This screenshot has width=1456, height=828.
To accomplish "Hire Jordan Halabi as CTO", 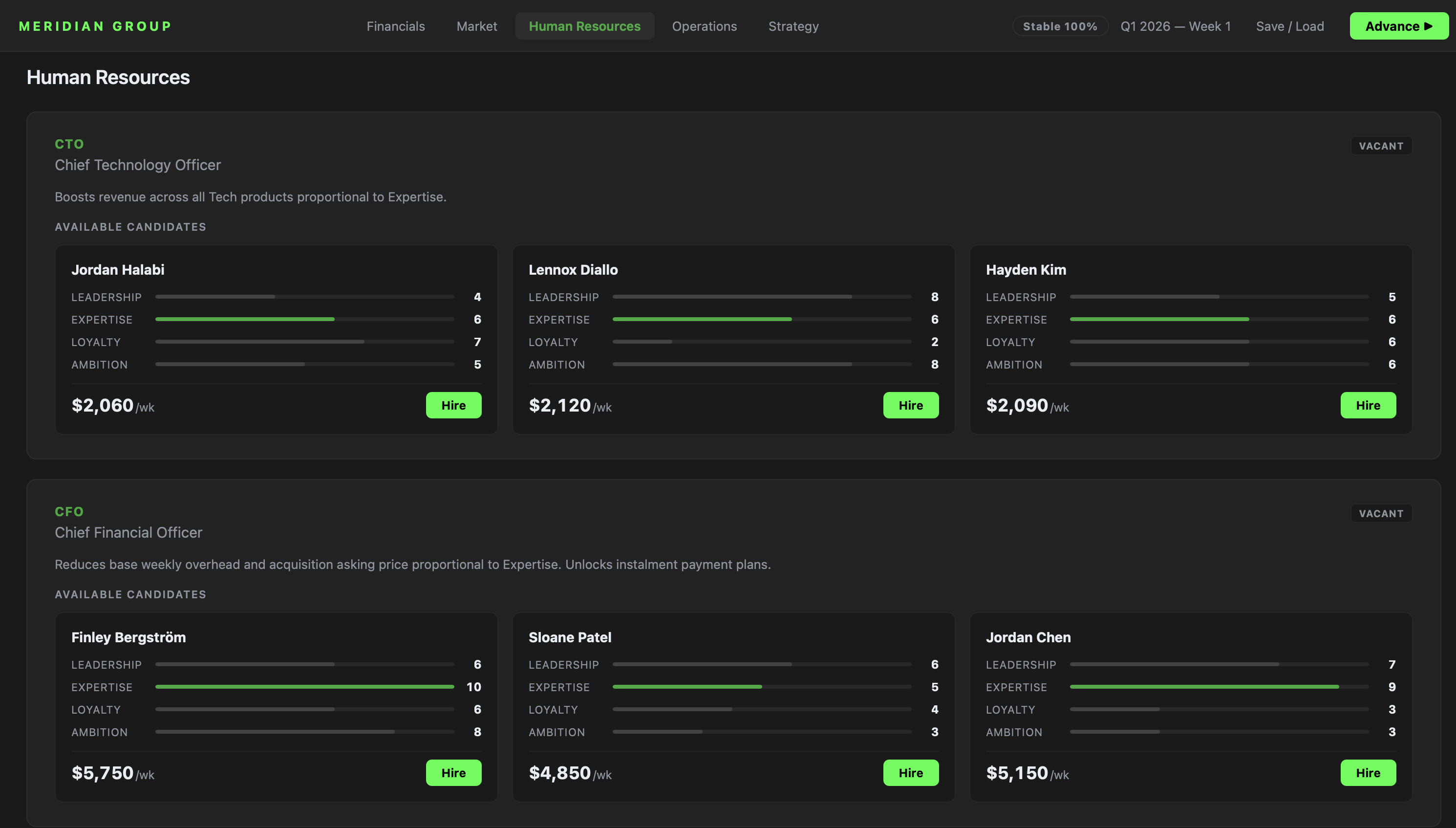I will coord(453,405).
